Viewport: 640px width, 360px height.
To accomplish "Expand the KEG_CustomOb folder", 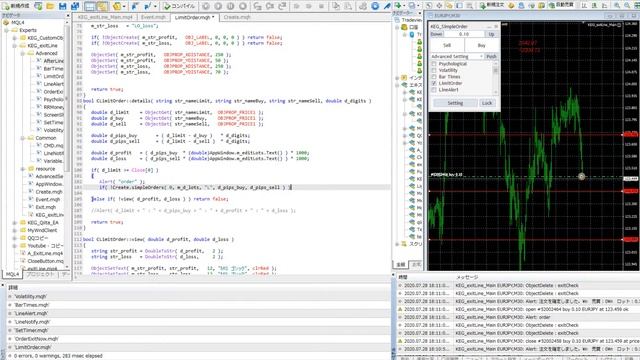I will point(15,38).
